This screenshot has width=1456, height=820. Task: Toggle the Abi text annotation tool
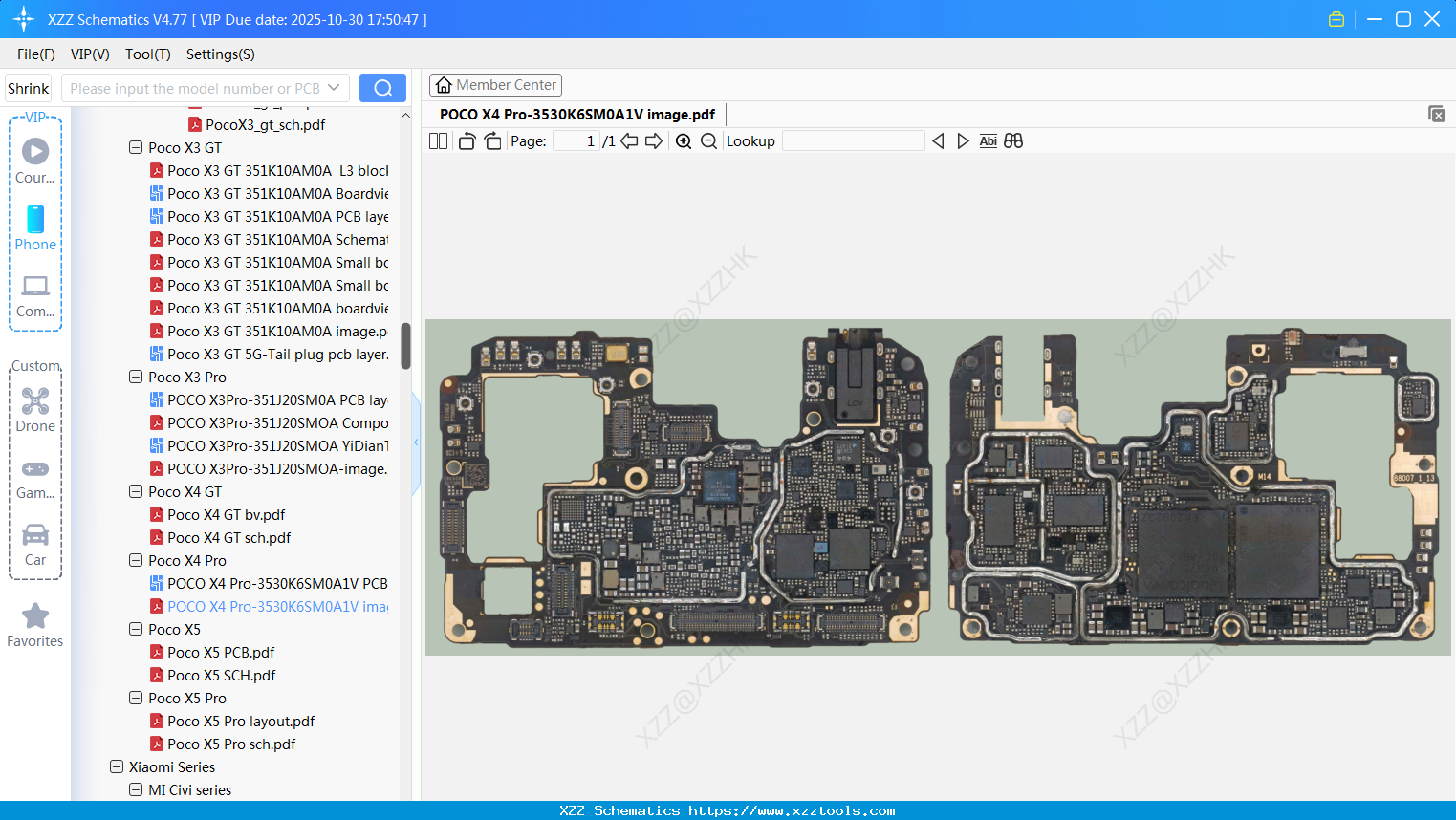pos(988,140)
